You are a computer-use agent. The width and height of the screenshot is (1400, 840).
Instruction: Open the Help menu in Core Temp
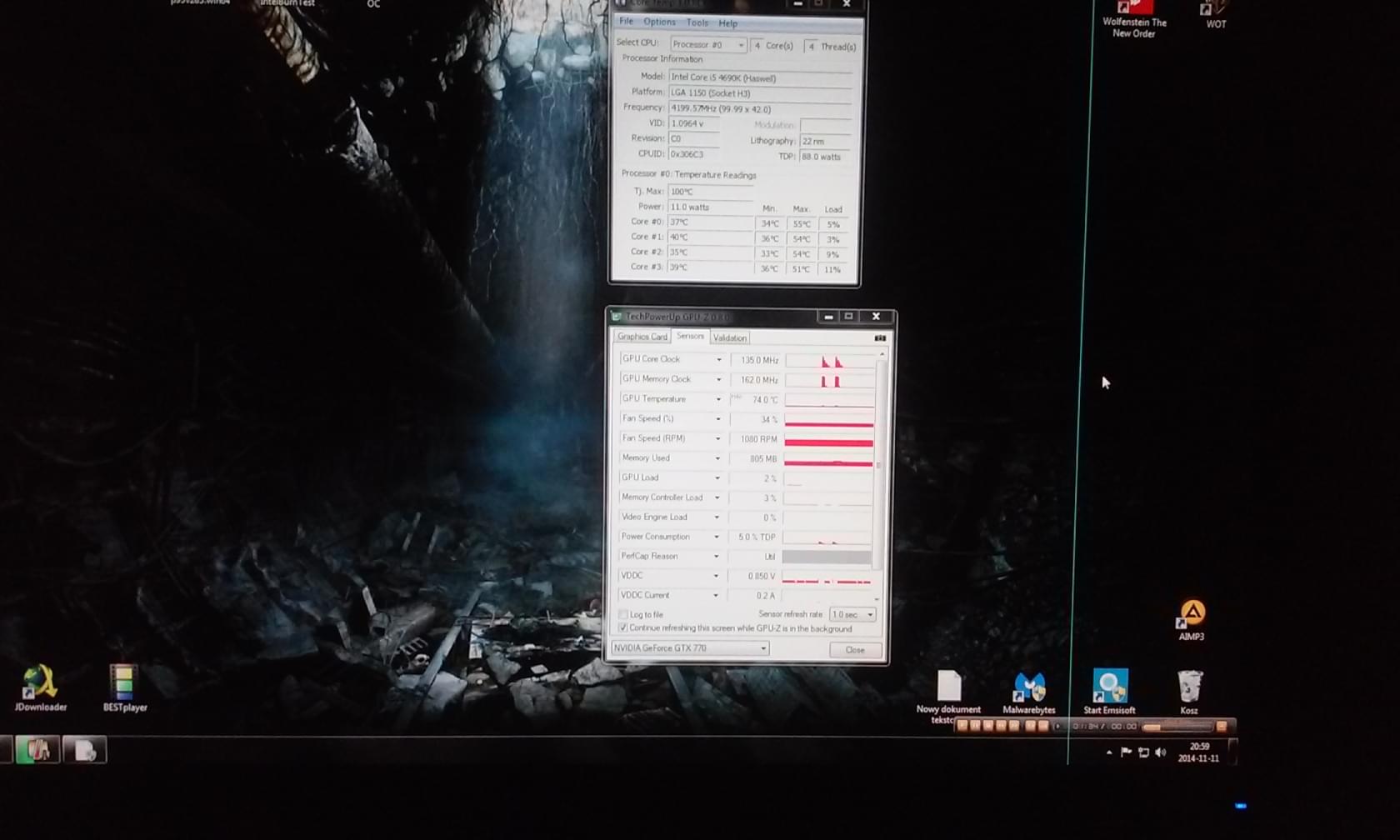click(x=727, y=23)
